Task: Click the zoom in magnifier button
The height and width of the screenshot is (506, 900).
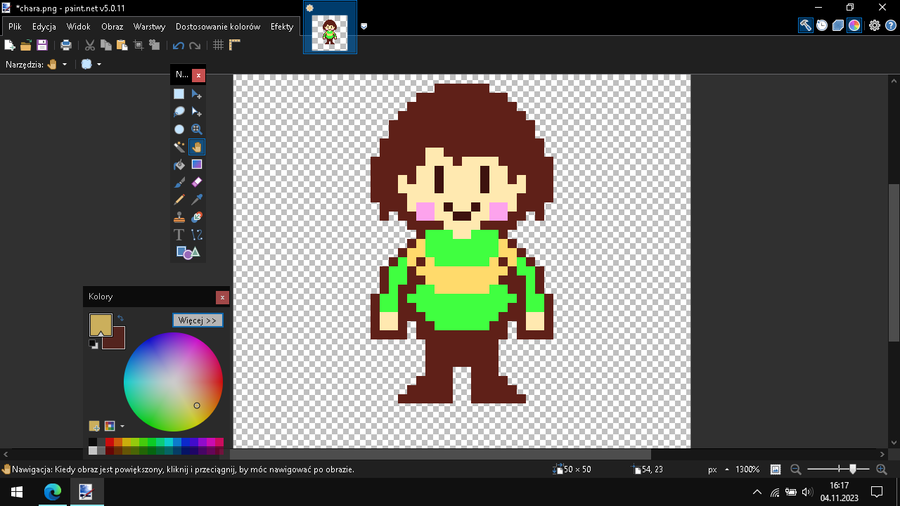Action: coord(882,469)
